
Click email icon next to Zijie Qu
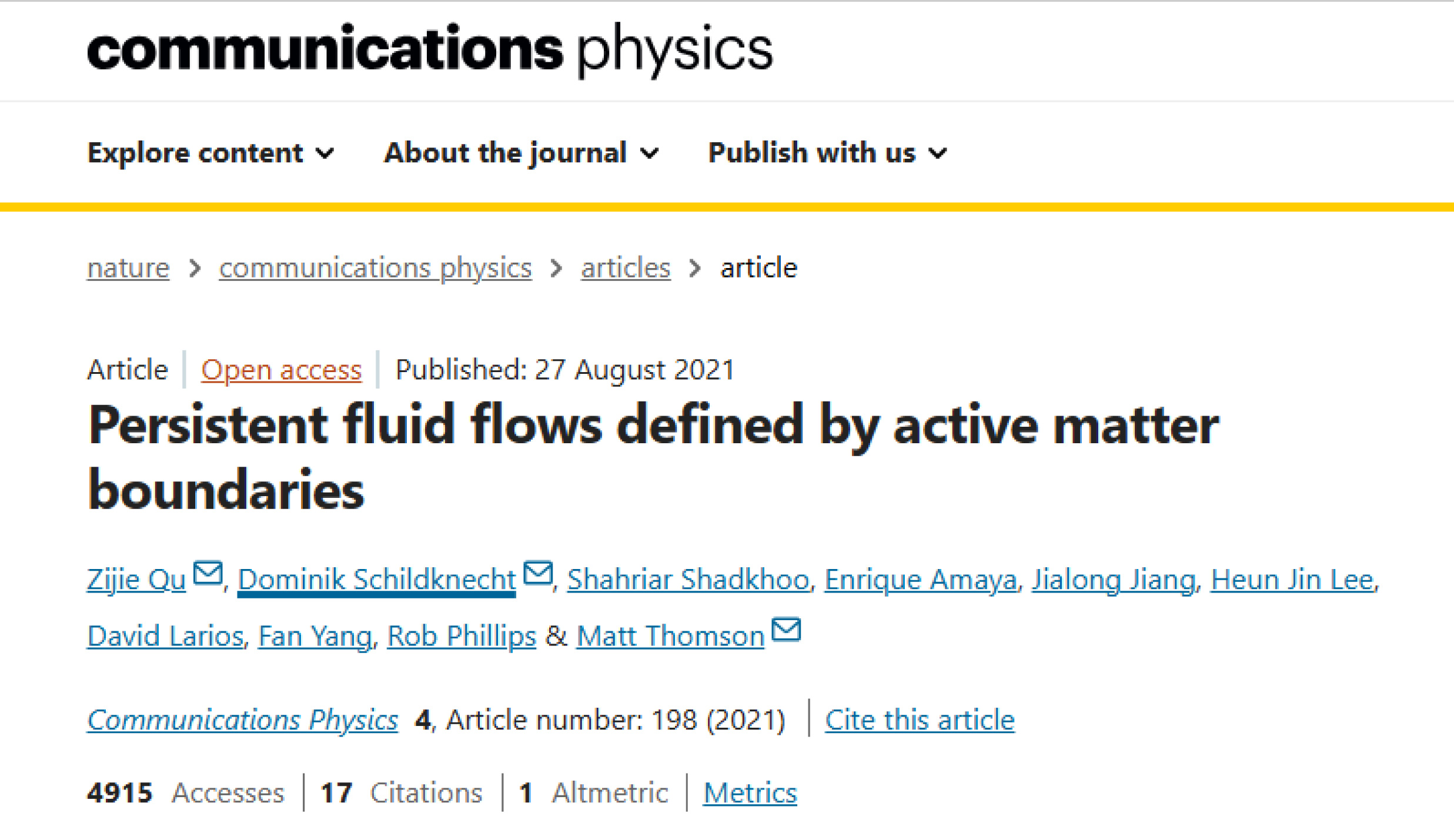[208, 573]
